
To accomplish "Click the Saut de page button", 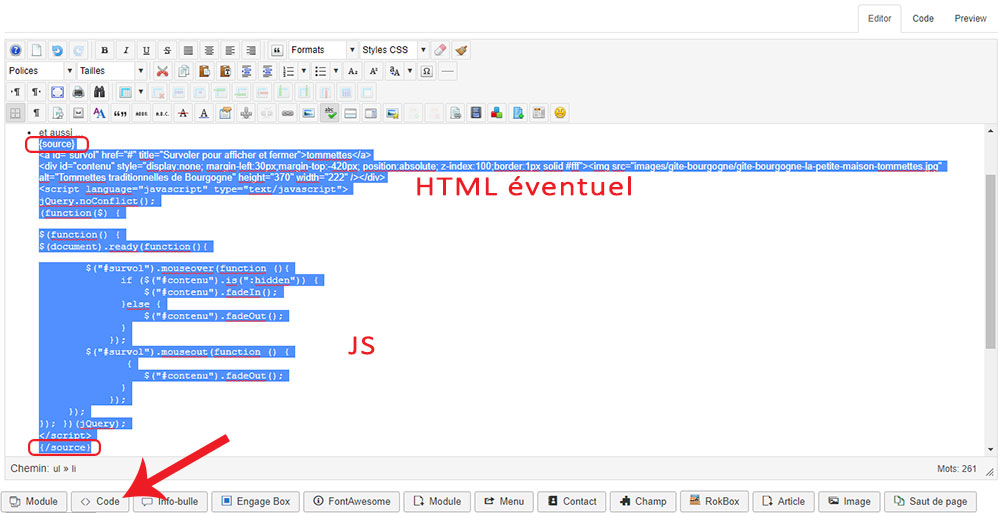I will (x=930, y=502).
